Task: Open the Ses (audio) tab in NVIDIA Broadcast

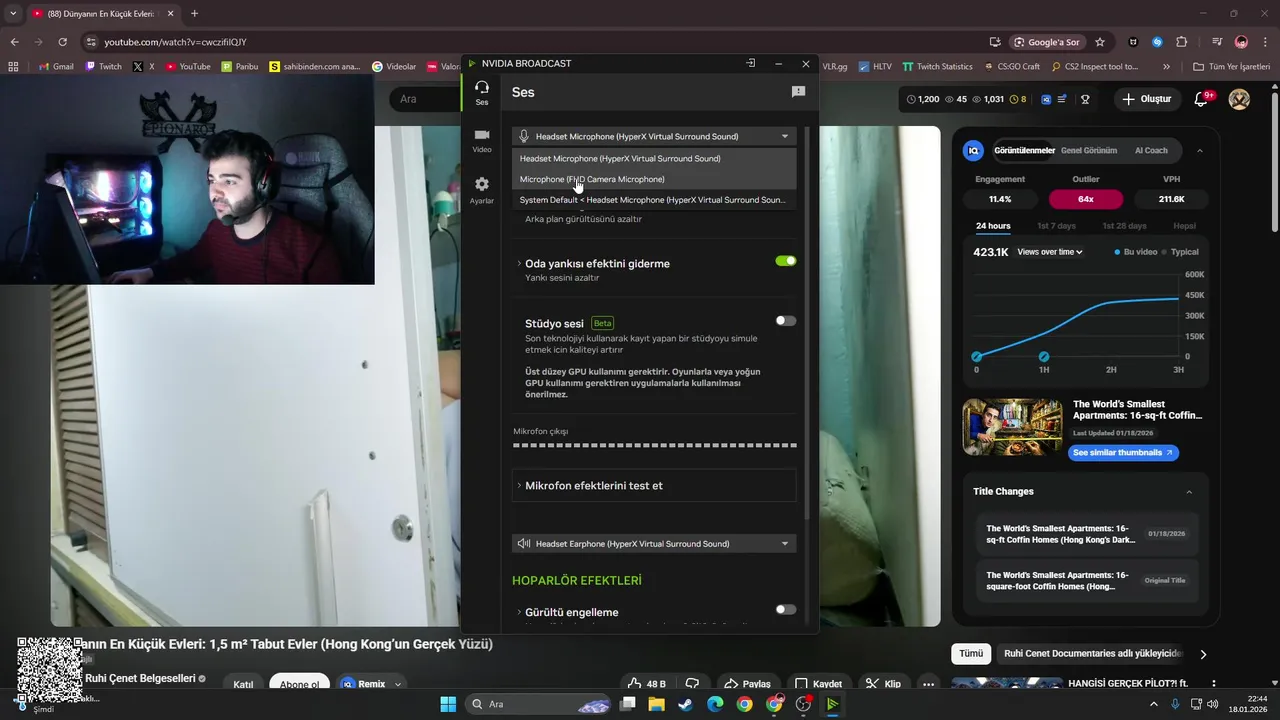Action: click(482, 93)
